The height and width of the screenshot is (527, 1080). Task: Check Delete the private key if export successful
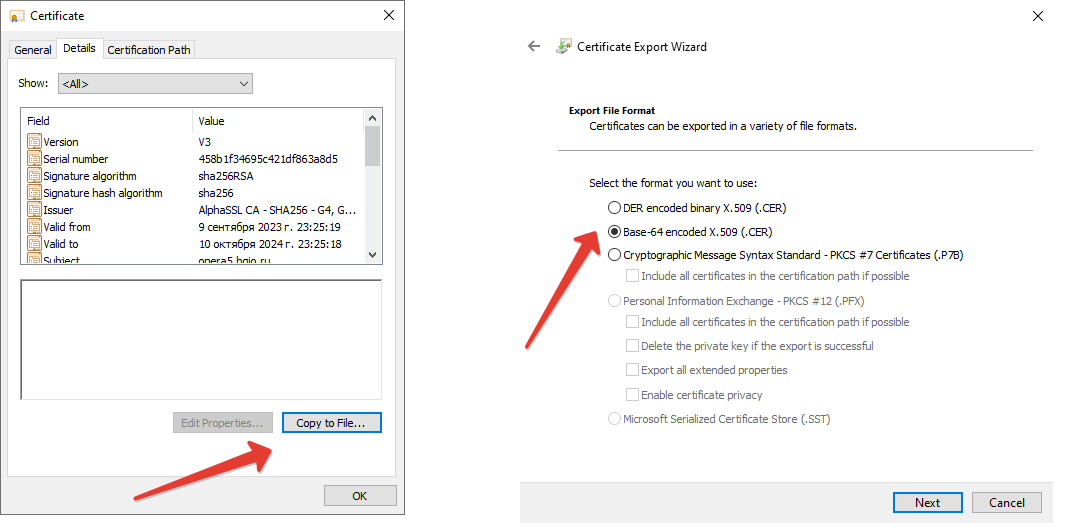click(632, 346)
